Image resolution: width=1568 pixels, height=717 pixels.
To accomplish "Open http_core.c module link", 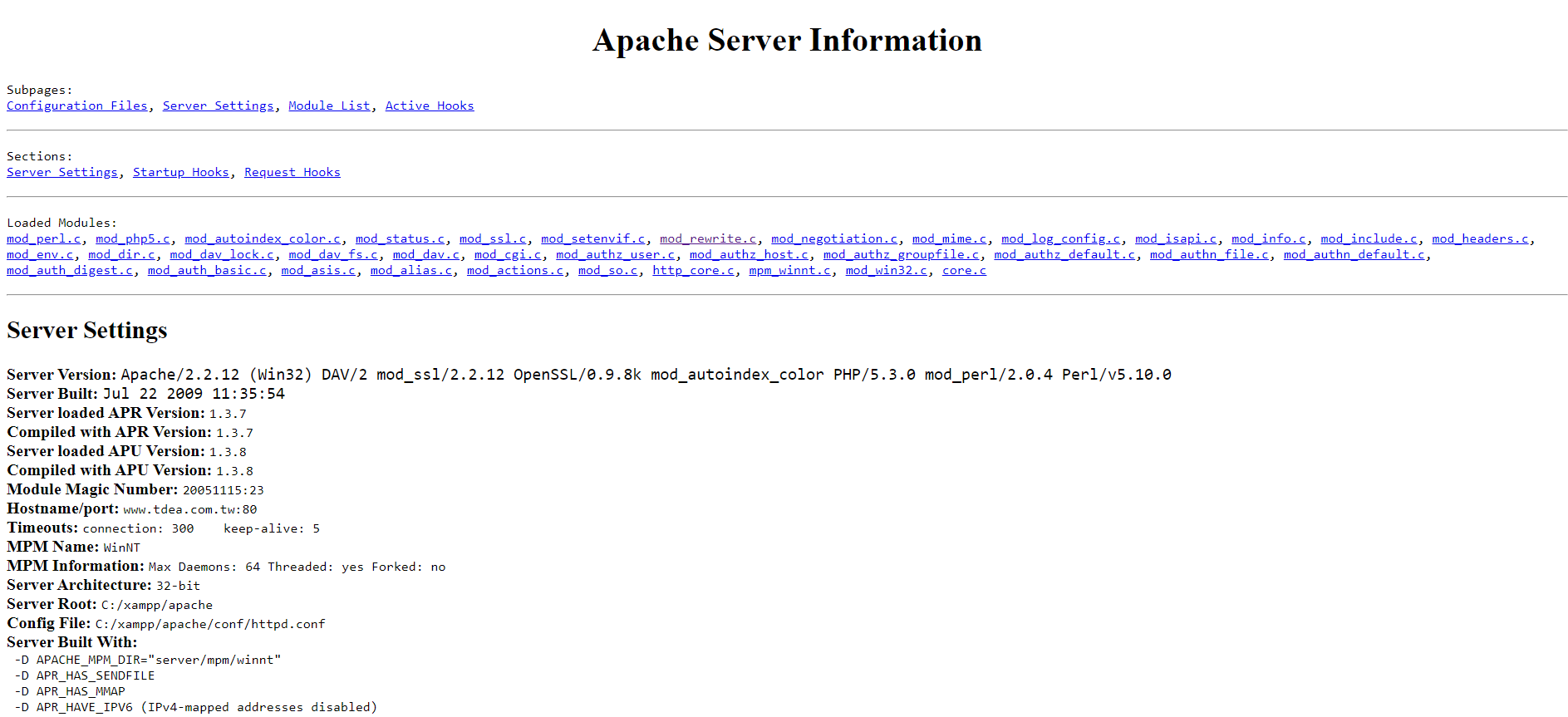I will pos(693,270).
